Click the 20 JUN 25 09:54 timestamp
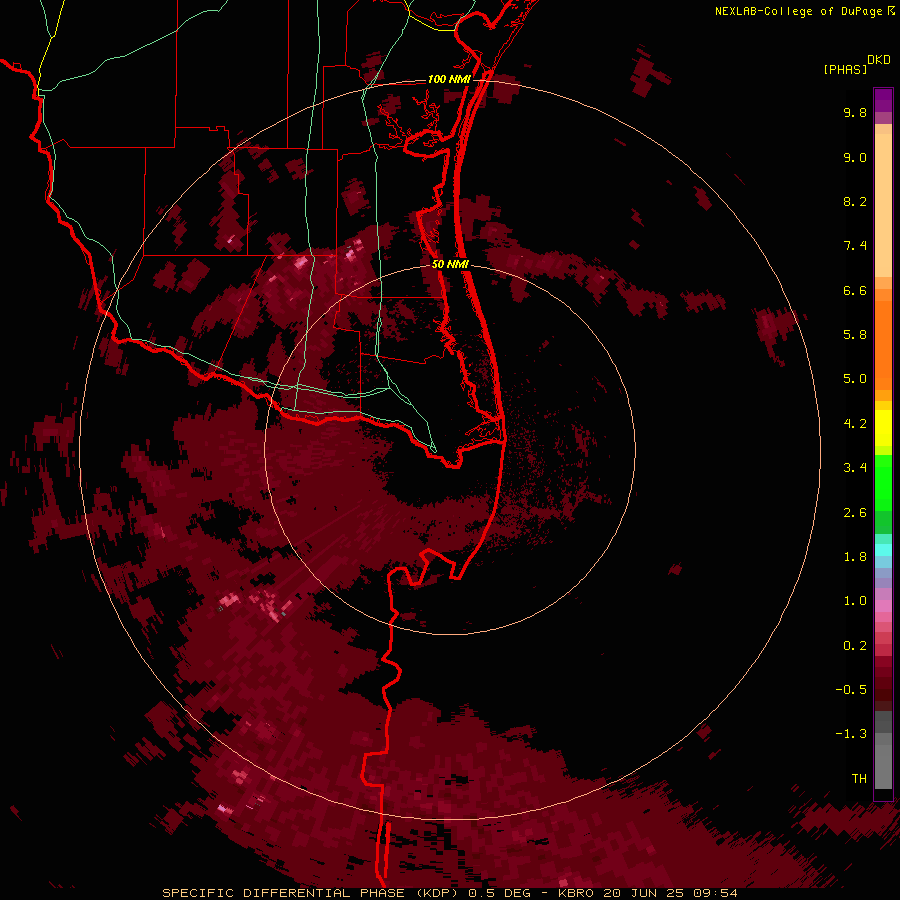The image size is (900, 900). (x=670, y=893)
